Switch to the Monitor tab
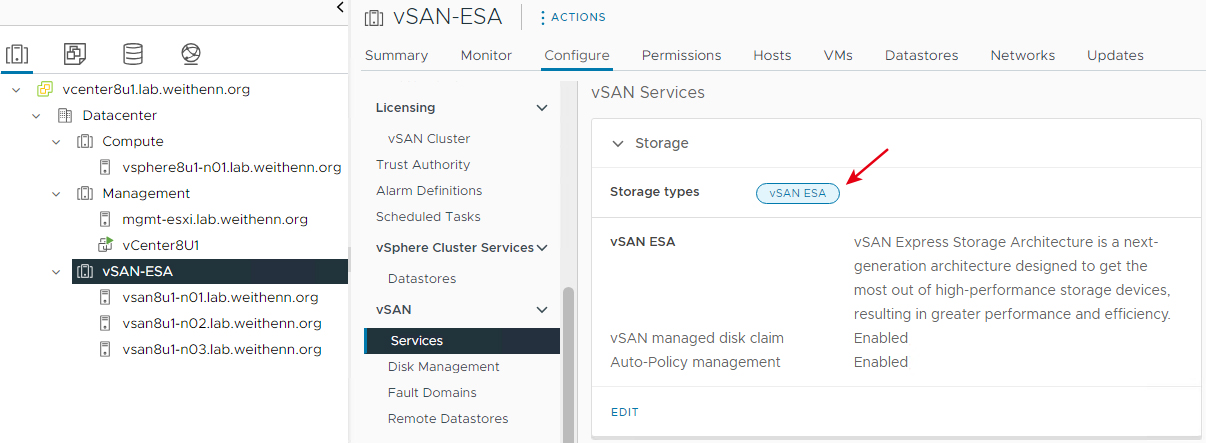 coord(486,55)
